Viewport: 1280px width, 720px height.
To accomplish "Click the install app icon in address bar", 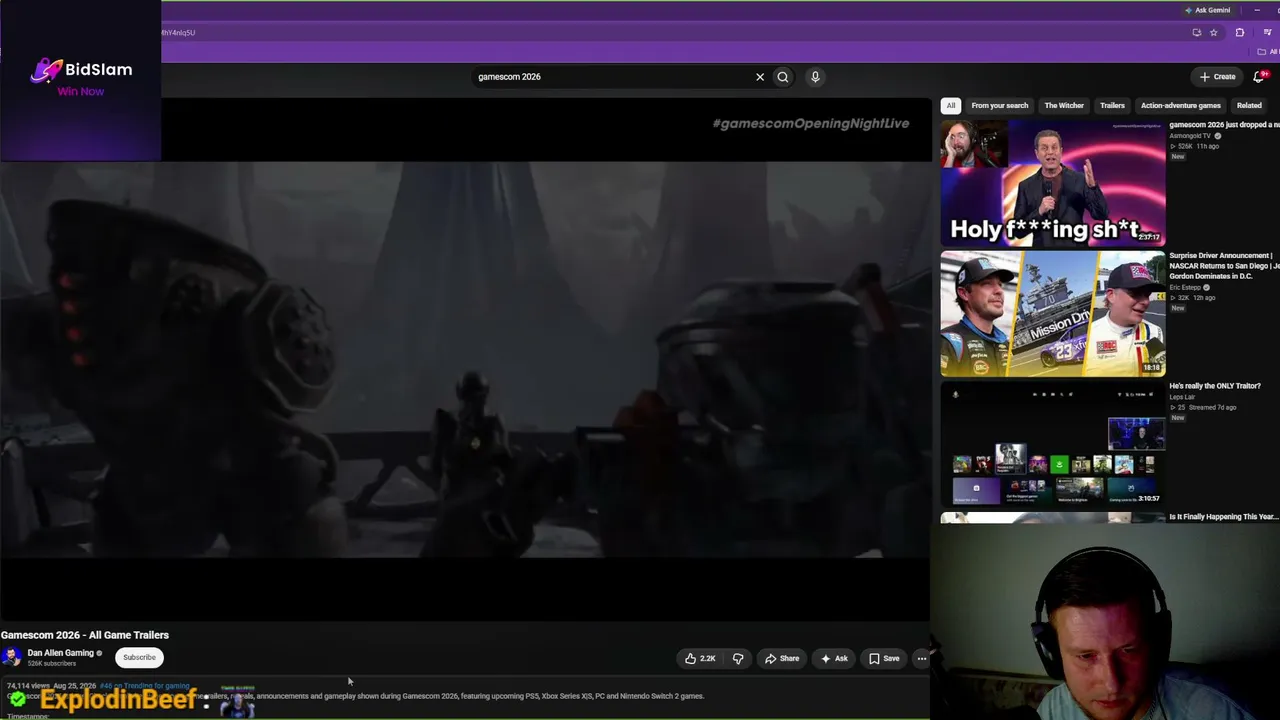I will coord(1196,32).
